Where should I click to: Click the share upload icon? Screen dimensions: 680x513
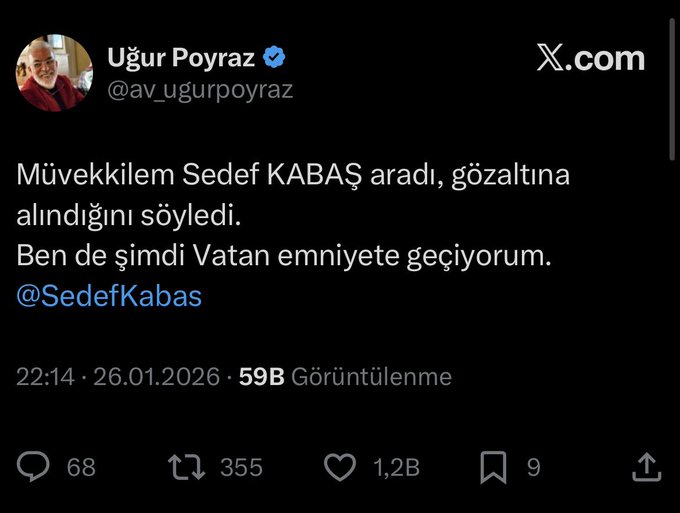coord(646,466)
